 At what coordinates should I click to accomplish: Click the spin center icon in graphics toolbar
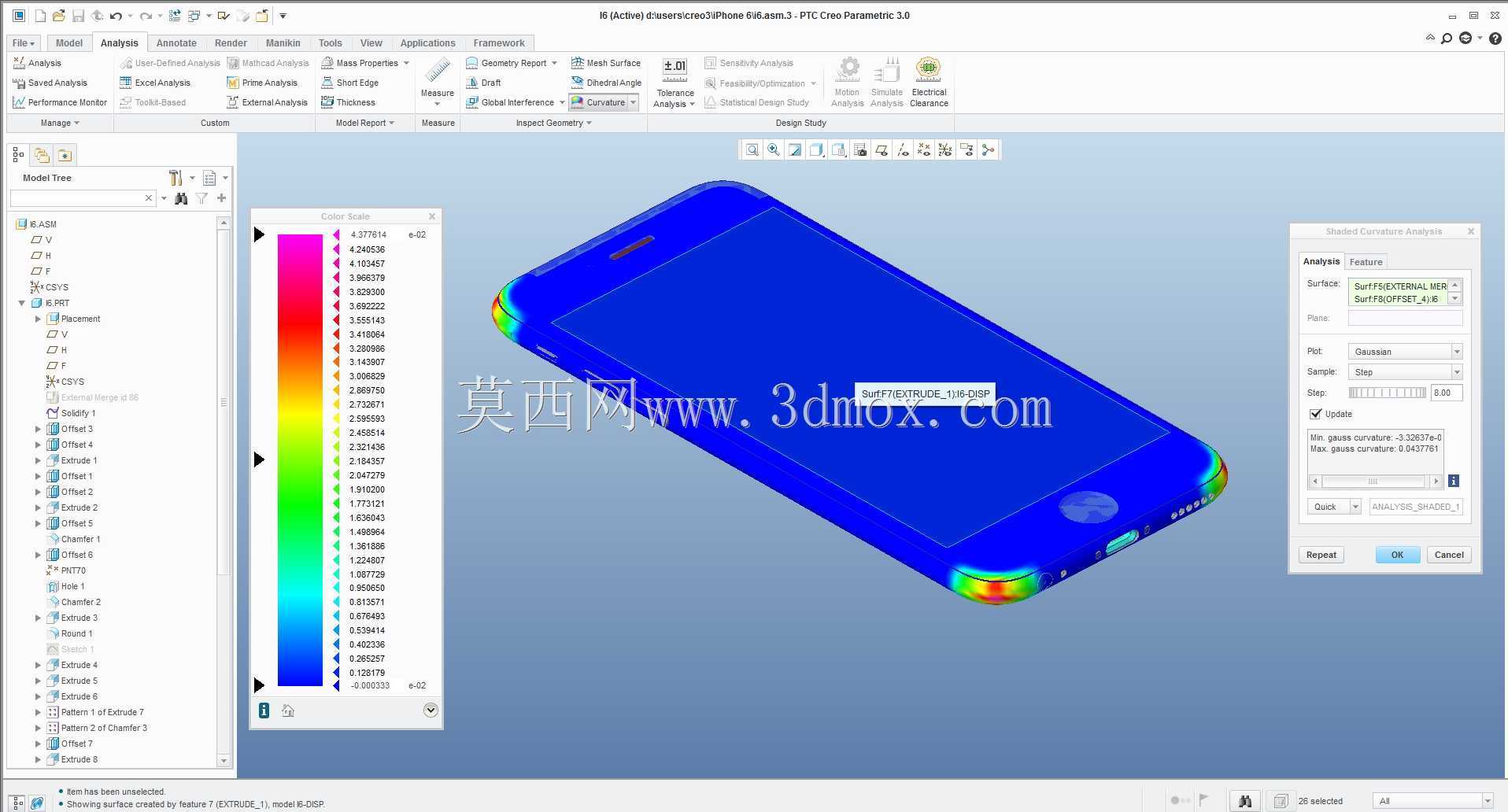(988, 149)
